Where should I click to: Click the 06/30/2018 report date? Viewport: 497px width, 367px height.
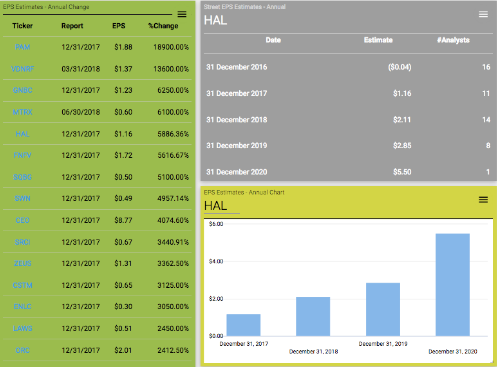(81, 112)
